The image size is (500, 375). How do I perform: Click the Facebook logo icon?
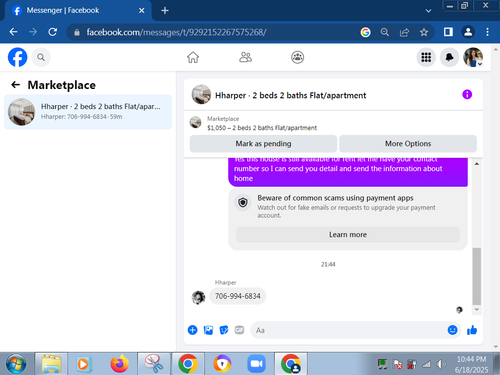coord(17,57)
